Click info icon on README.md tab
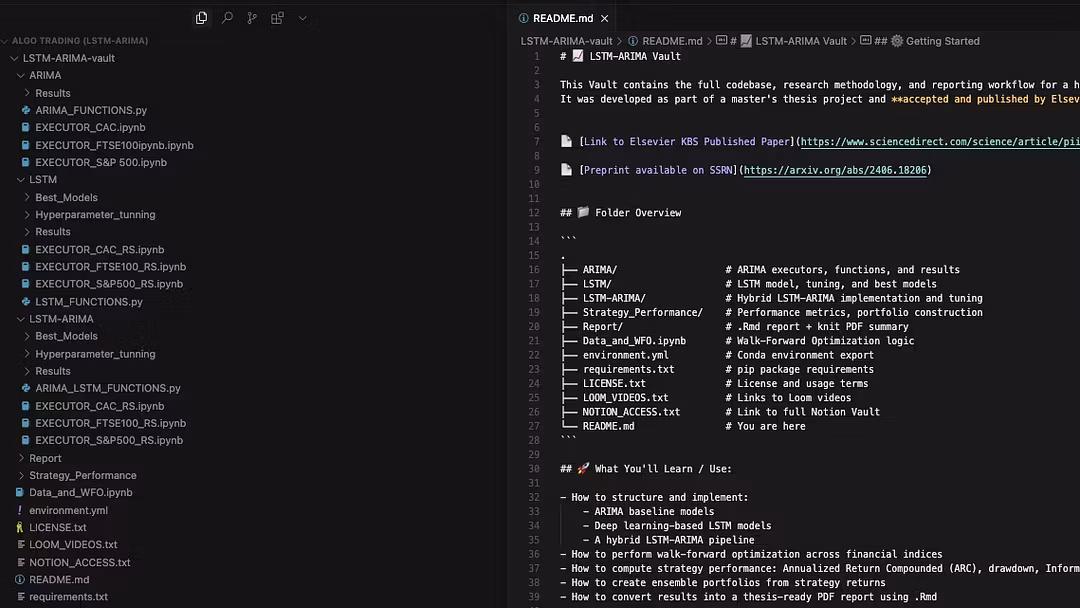 click(523, 19)
